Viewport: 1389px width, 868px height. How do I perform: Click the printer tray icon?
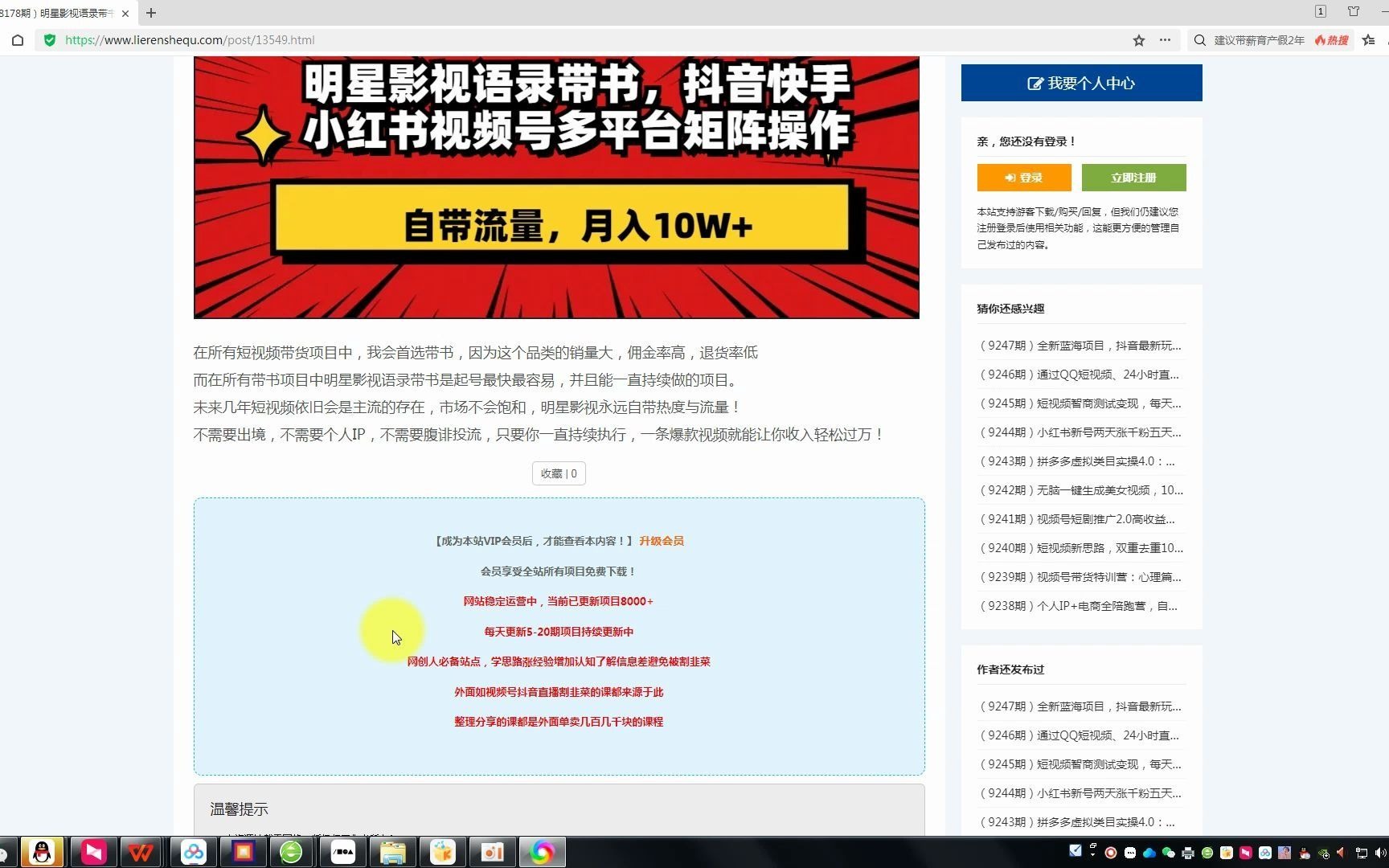pos(1188,853)
